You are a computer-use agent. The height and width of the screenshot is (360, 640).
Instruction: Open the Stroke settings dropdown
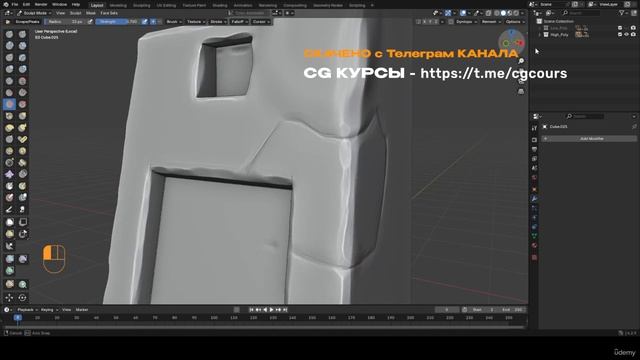[x=218, y=22]
